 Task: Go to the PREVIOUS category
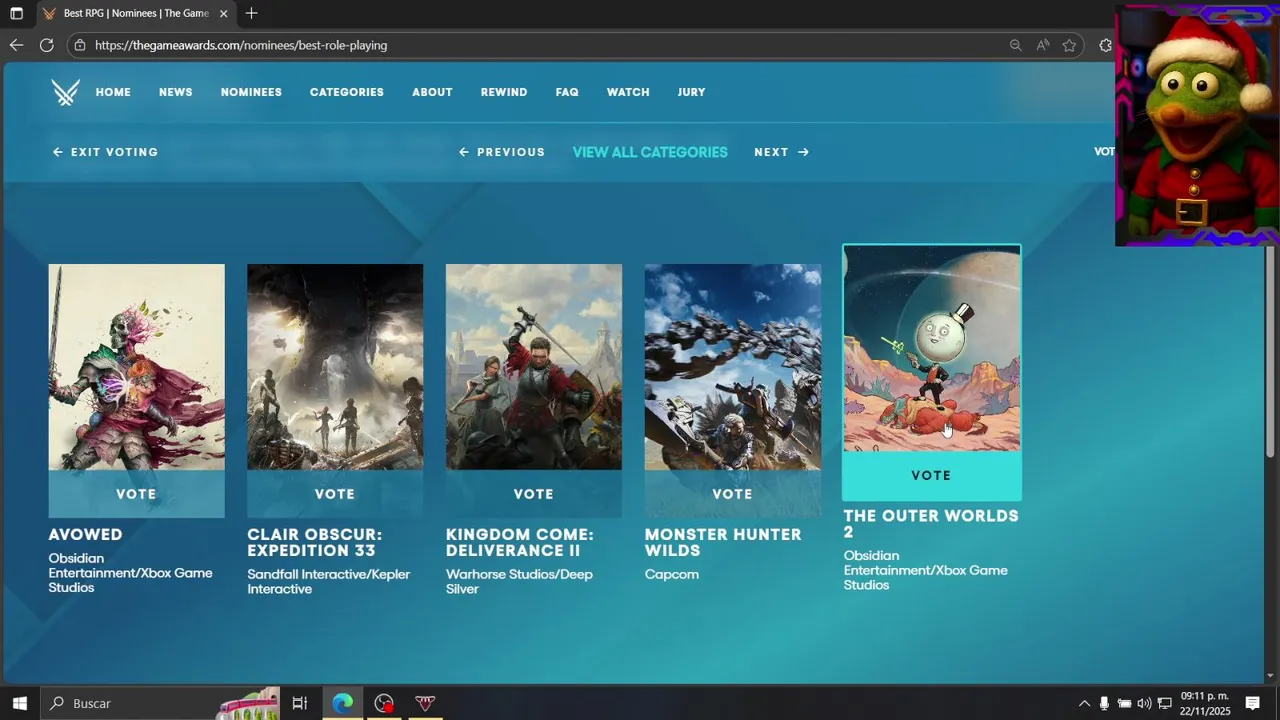502,152
